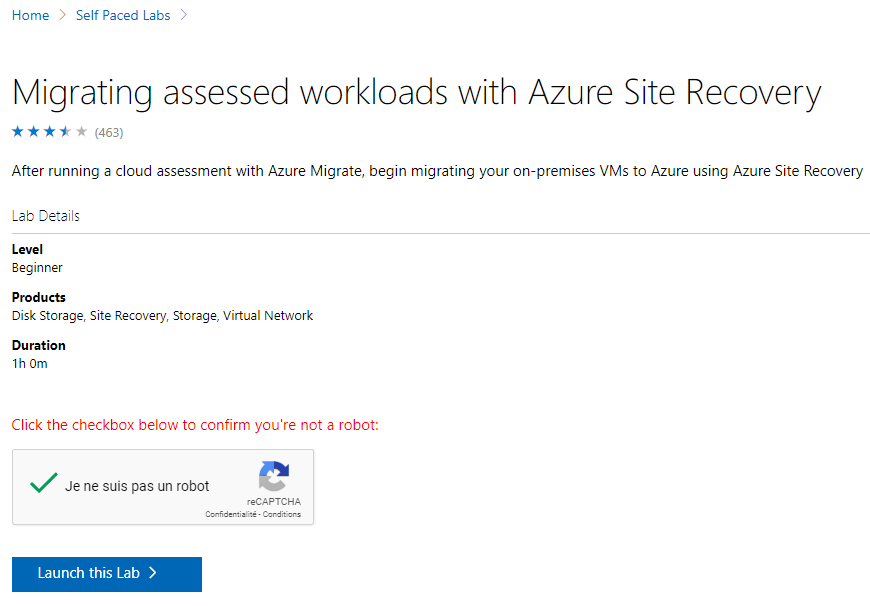
Task: Click the "Je ne suis pas un robot" label
Action: pos(137,486)
